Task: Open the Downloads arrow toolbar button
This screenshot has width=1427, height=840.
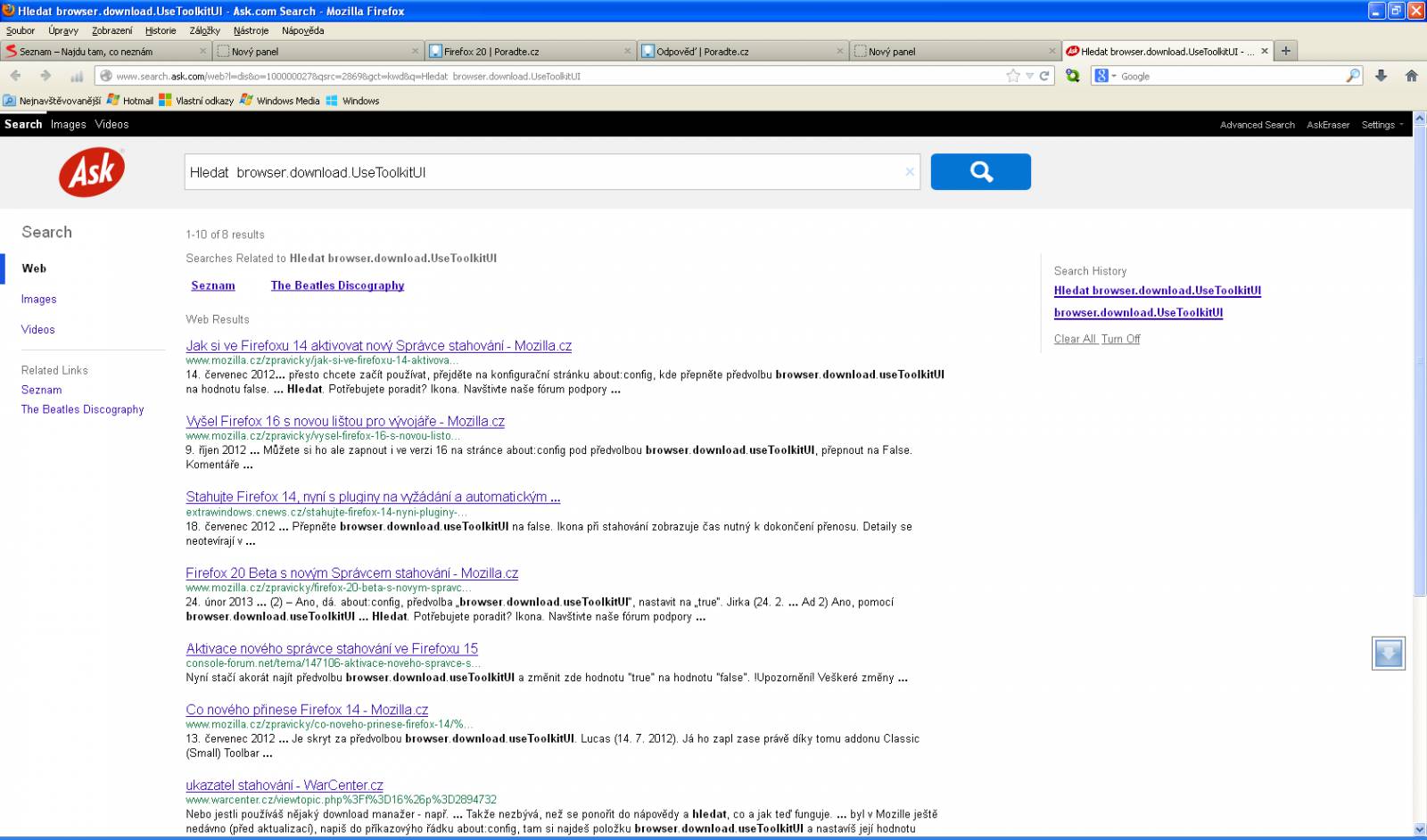Action: (1381, 76)
